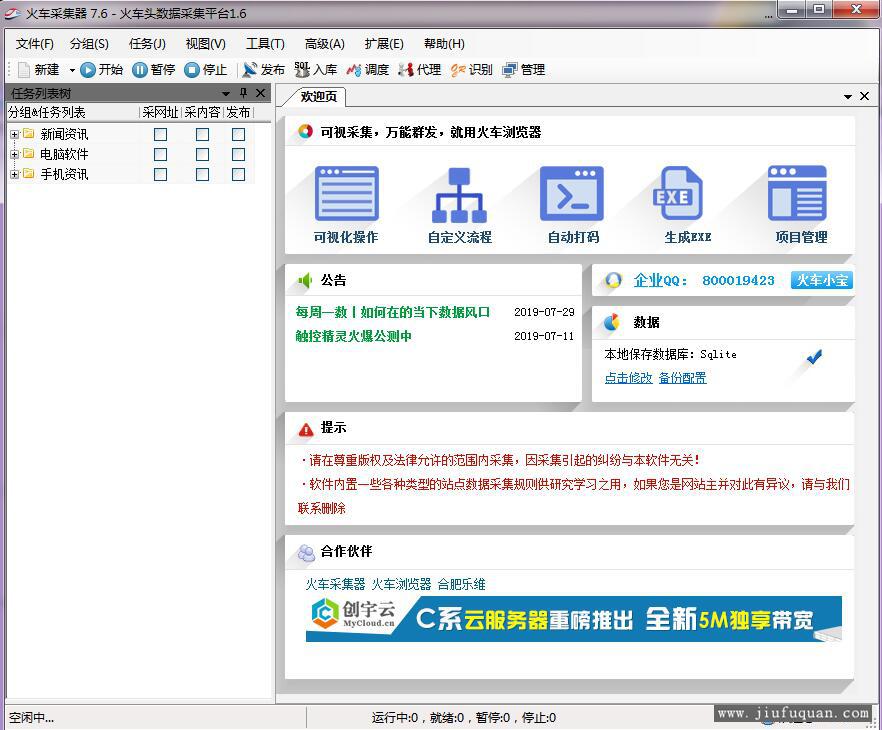
Task: Open the 发布 publish toolbar icon
Action: click(250, 70)
